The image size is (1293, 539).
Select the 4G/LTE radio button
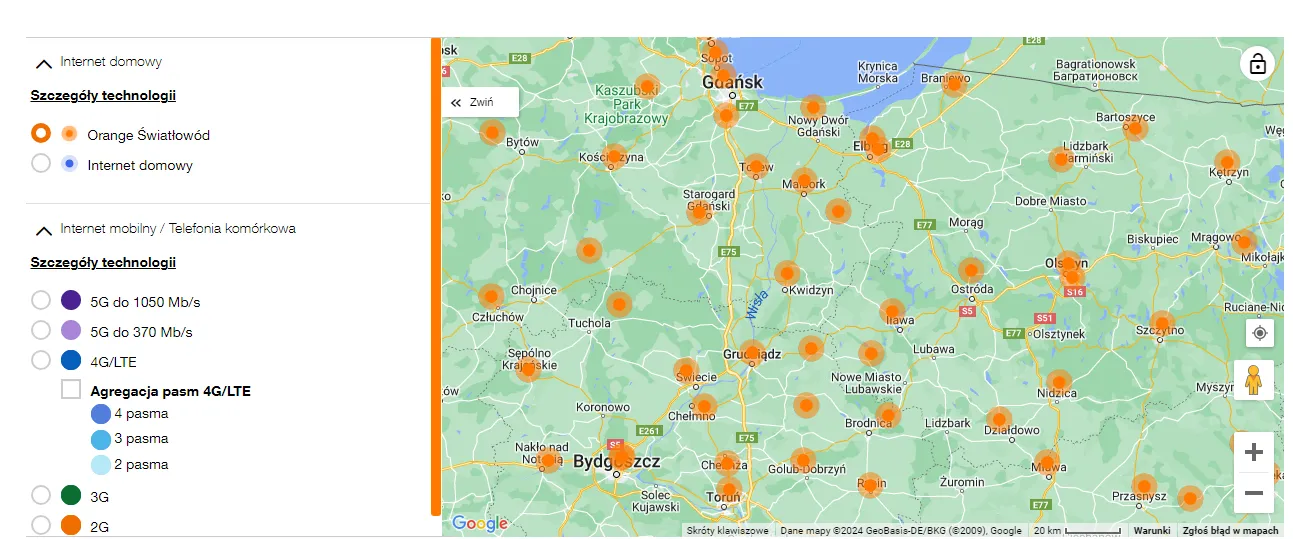[x=41, y=360]
